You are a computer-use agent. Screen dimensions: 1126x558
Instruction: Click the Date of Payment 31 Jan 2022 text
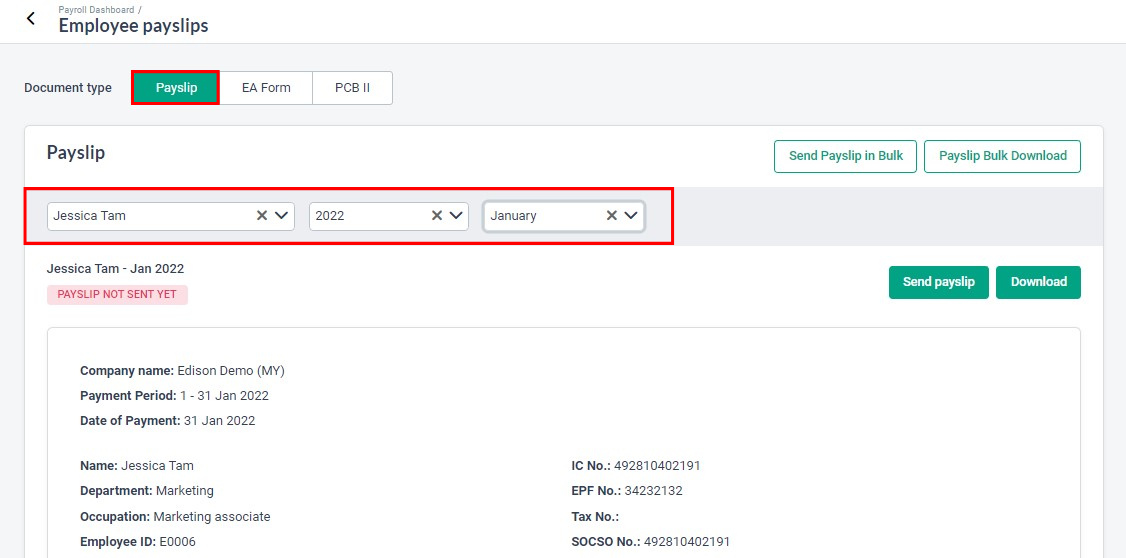(167, 421)
